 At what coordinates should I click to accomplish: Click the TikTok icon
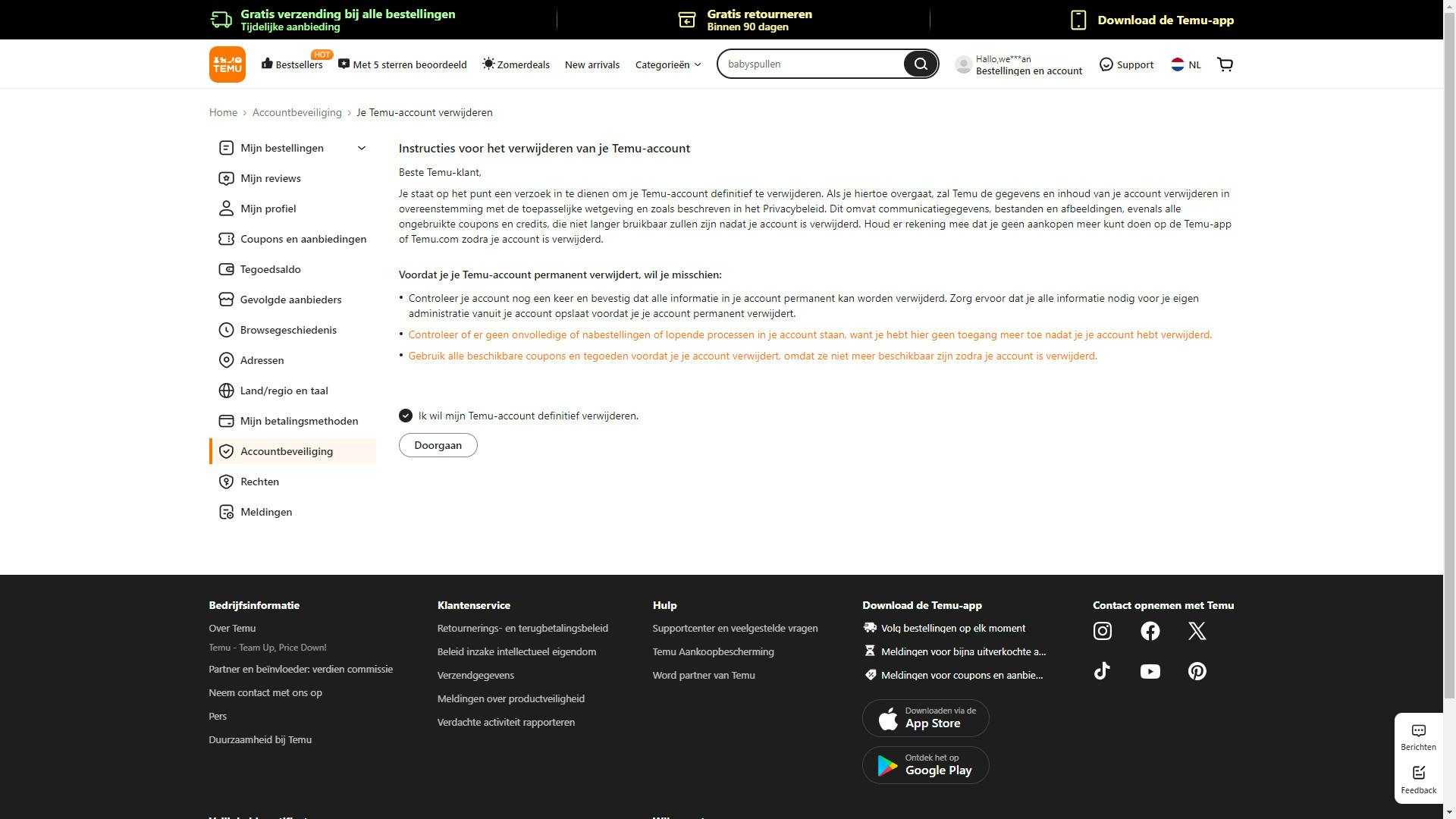[x=1103, y=670]
